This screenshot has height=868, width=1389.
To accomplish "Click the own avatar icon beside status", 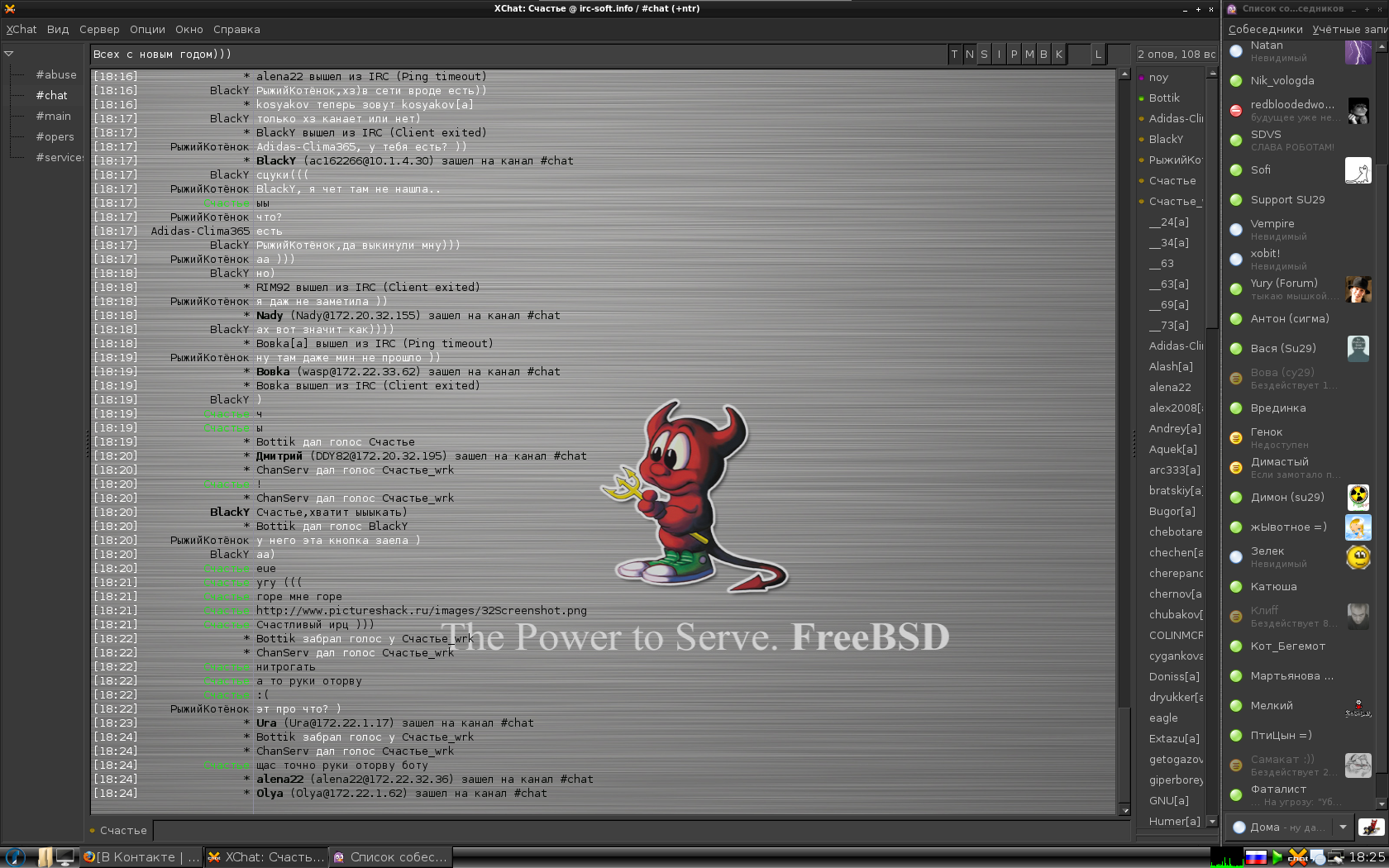I will coord(1371,827).
